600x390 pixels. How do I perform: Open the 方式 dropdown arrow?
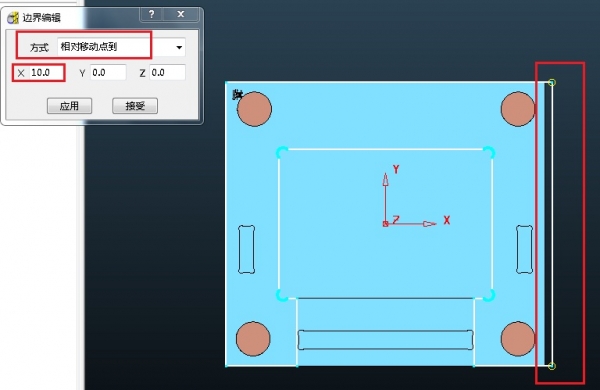coord(179,47)
